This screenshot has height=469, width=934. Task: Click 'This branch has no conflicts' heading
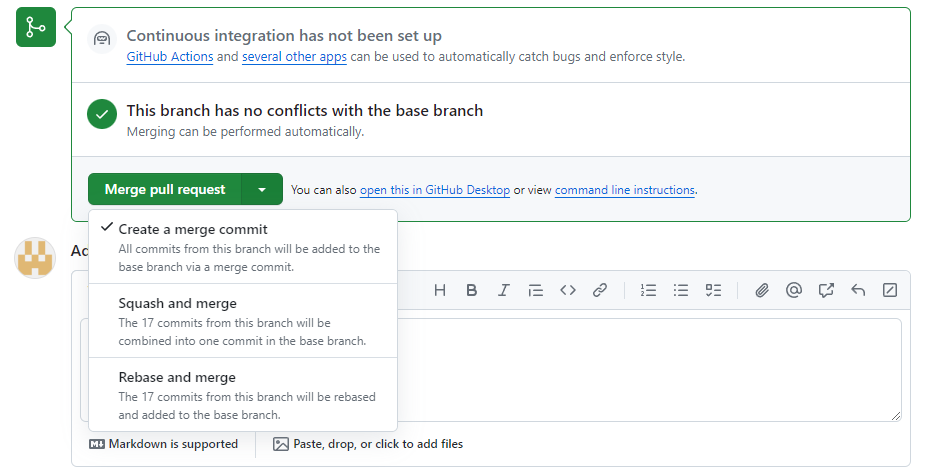click(x=304, y=111)
